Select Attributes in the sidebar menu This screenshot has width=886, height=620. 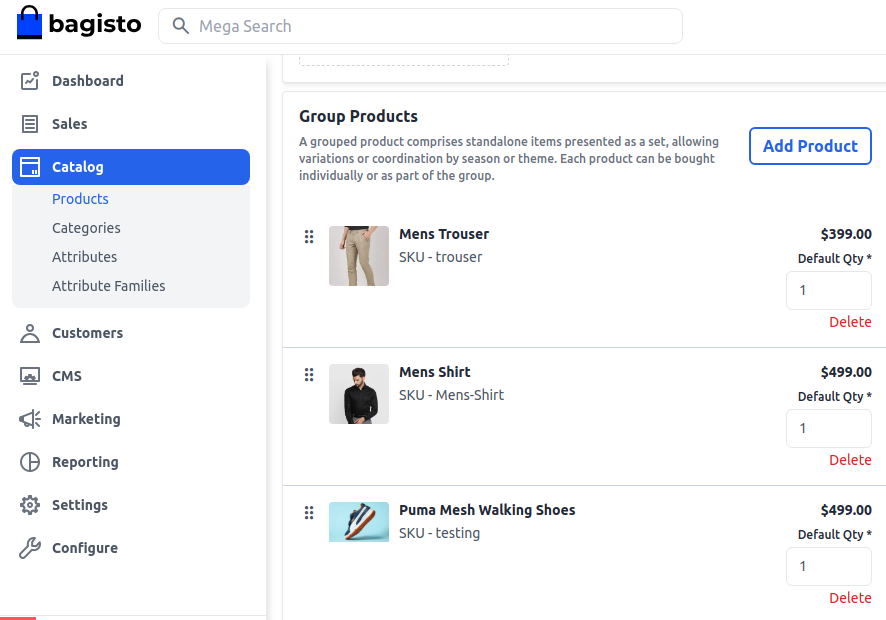point(84,257)
